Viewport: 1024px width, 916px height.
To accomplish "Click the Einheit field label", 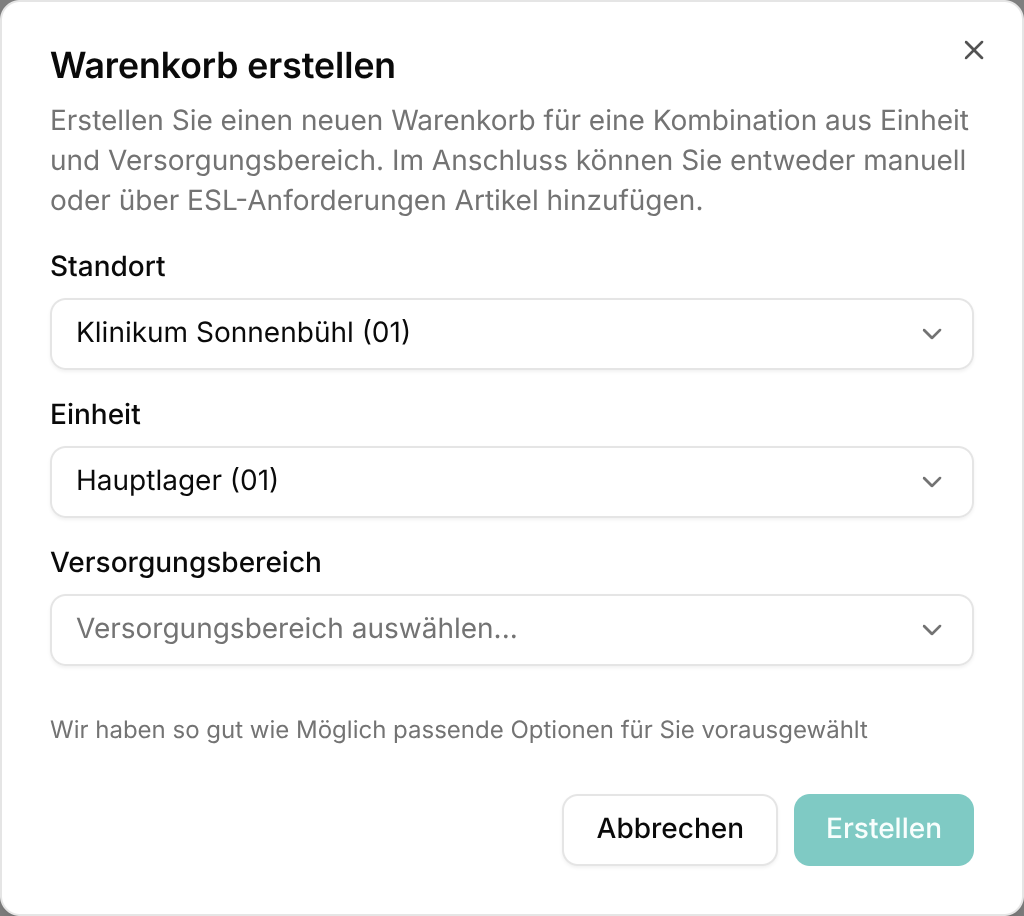I will [x=95, y=415].
